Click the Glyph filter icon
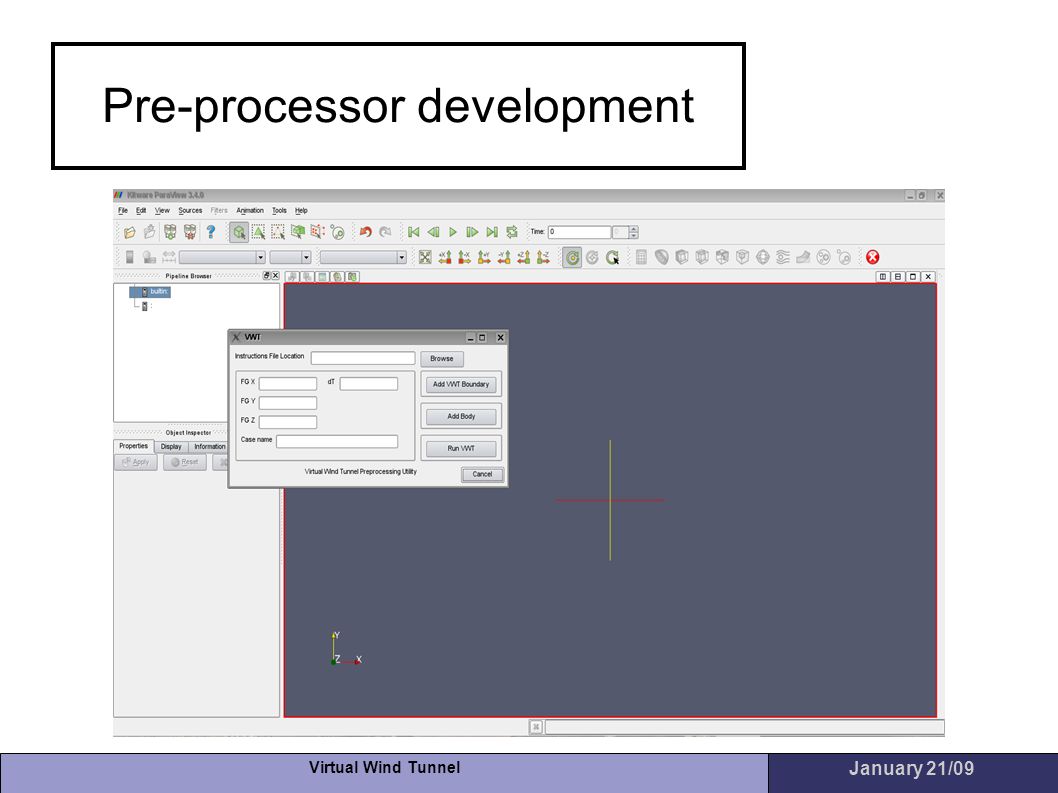Viewport: 1058px width, 793px height. tap(762, 257)
